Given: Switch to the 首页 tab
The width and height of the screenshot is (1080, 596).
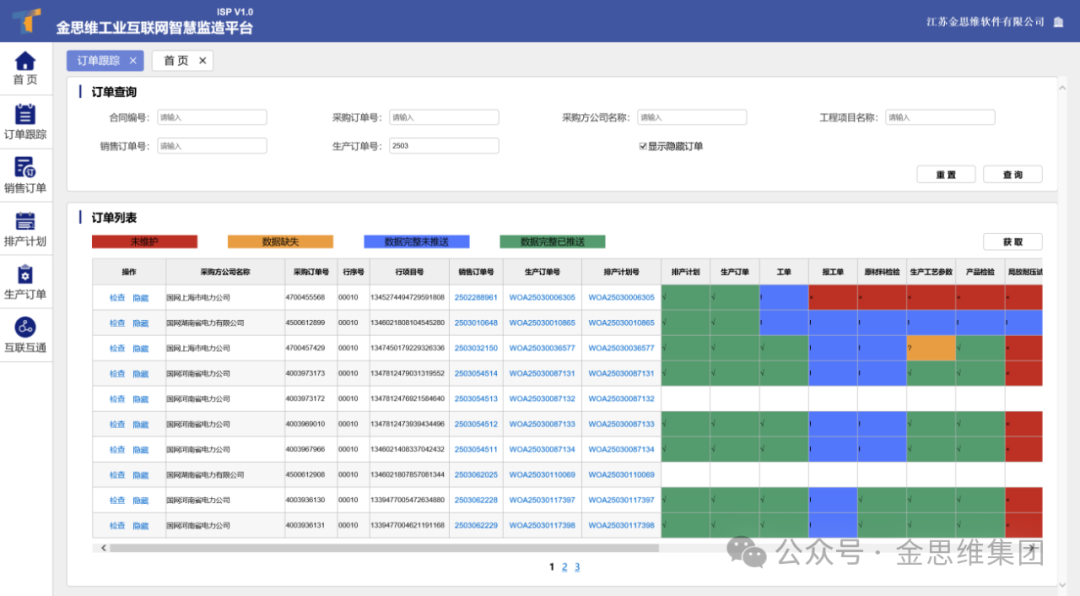Looking at the screenshot, I should (175, 61).
